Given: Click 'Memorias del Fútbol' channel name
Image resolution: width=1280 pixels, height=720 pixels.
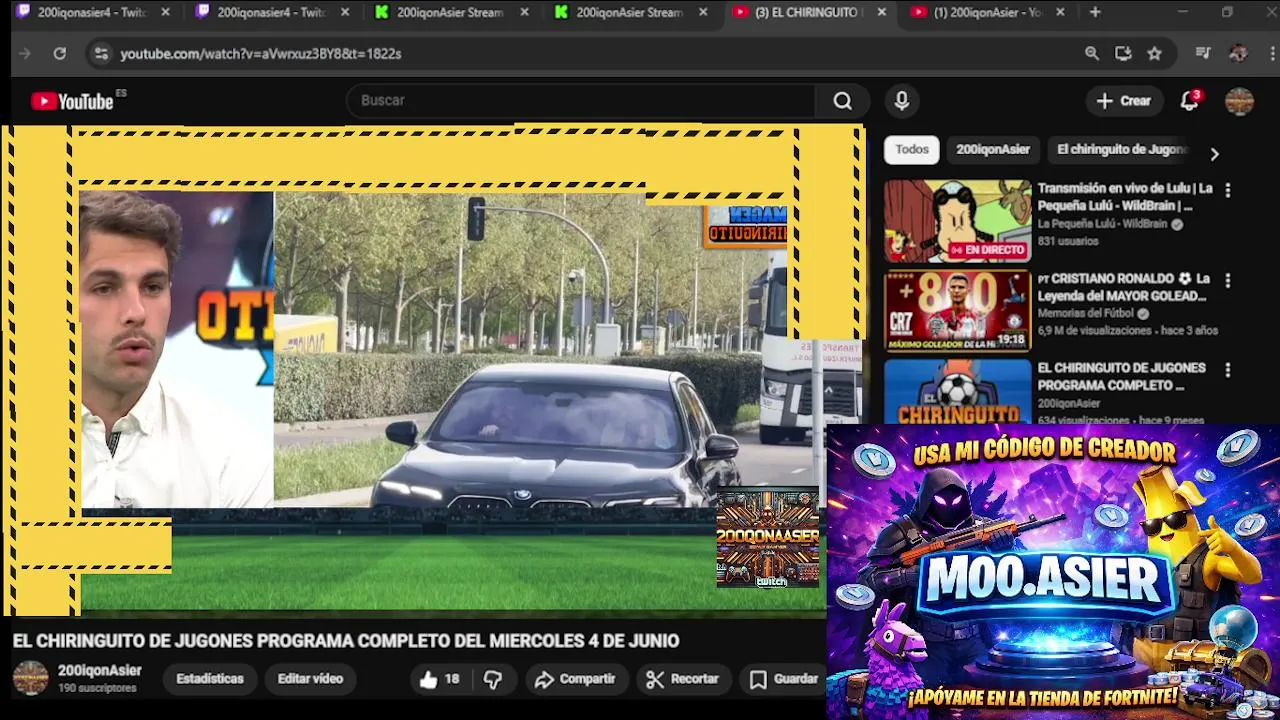Looking at the screenshot, I should click(1086, 313).
